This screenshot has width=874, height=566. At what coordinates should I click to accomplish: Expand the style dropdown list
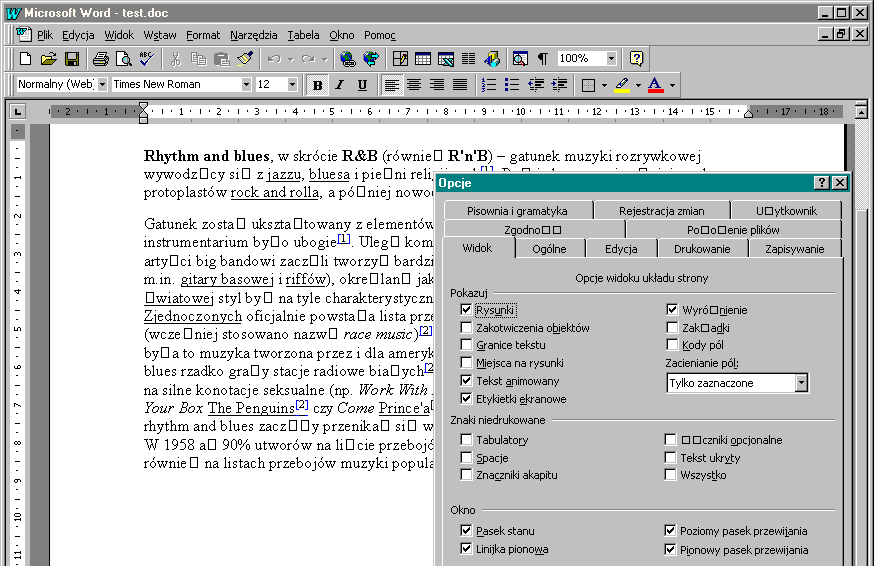click(x=102, y=84)
